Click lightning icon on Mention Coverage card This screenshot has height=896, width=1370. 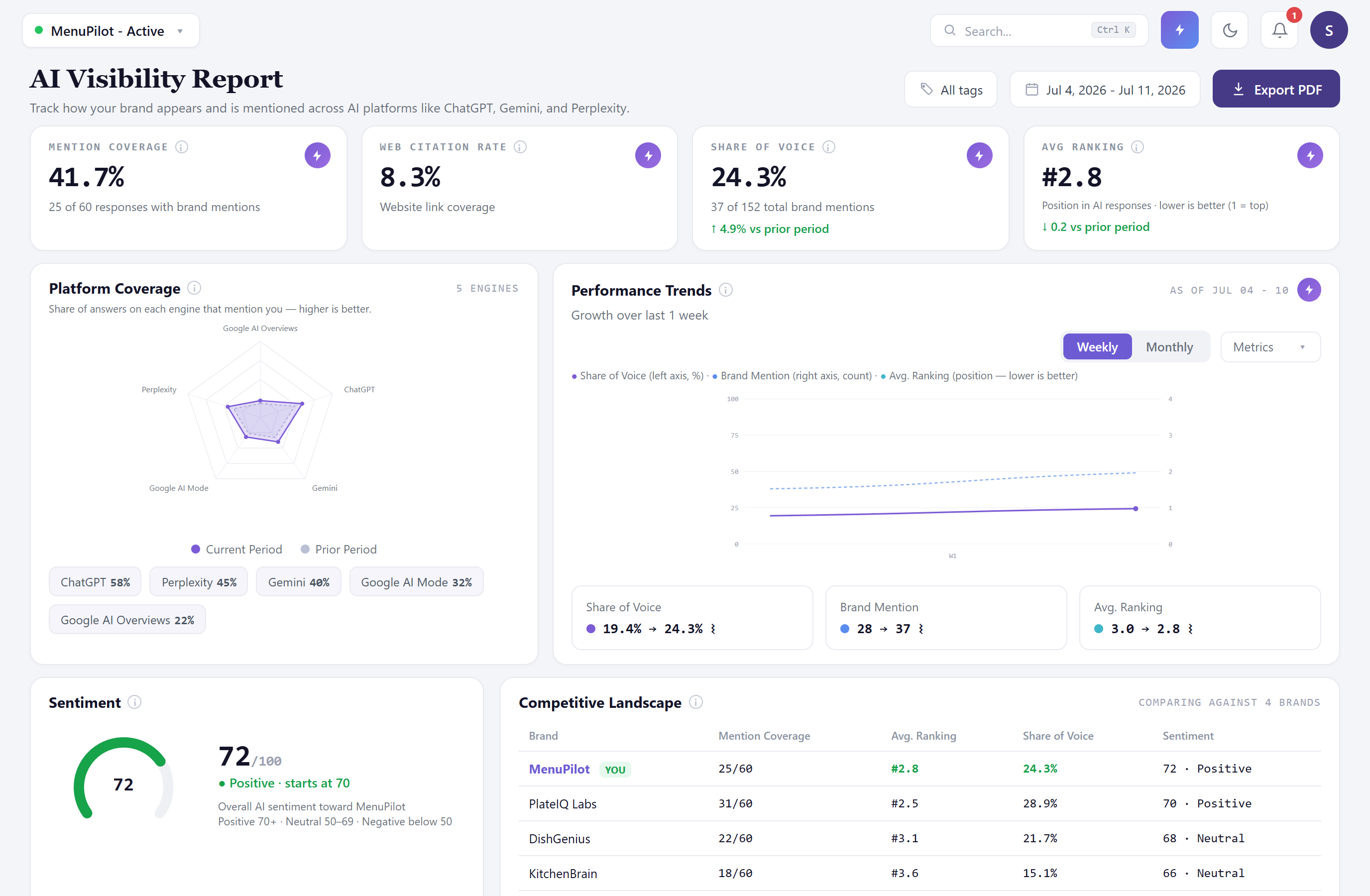coord(317,155)
